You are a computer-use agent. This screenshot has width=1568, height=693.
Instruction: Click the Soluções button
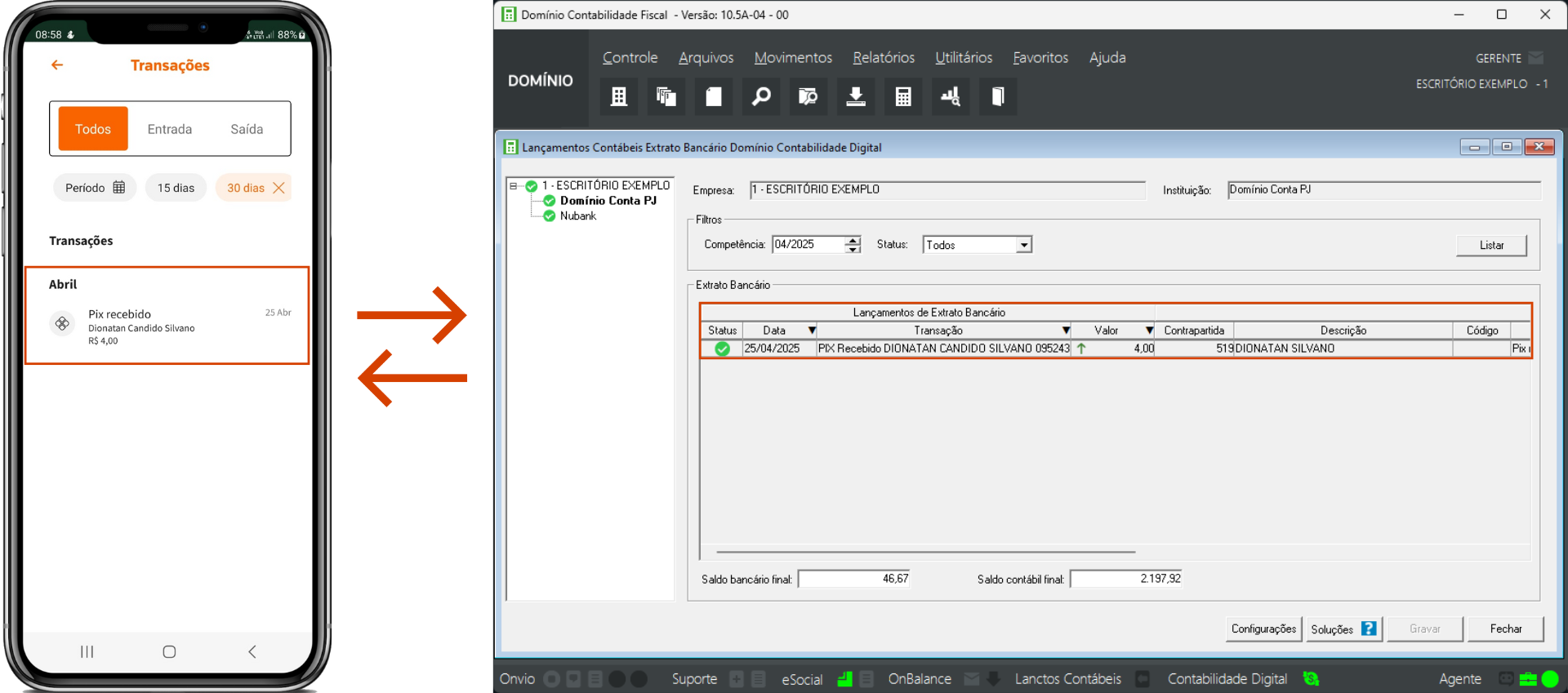[1343, 629]
